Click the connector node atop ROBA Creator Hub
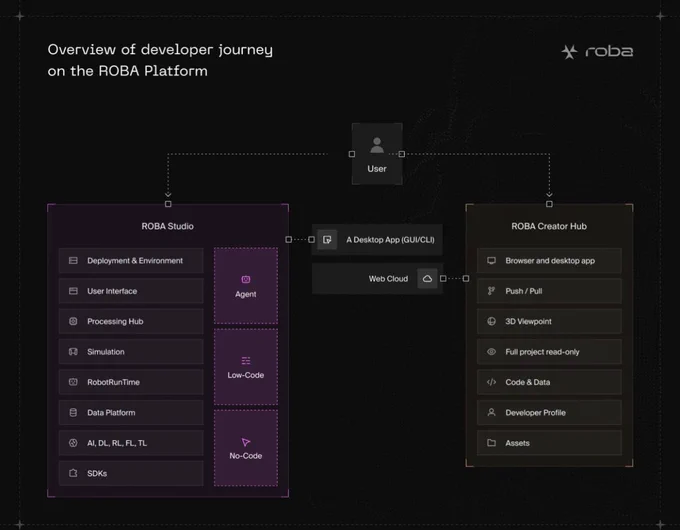Image resolution: width=680 pixels, height=530 pixels. pos(549,204)
